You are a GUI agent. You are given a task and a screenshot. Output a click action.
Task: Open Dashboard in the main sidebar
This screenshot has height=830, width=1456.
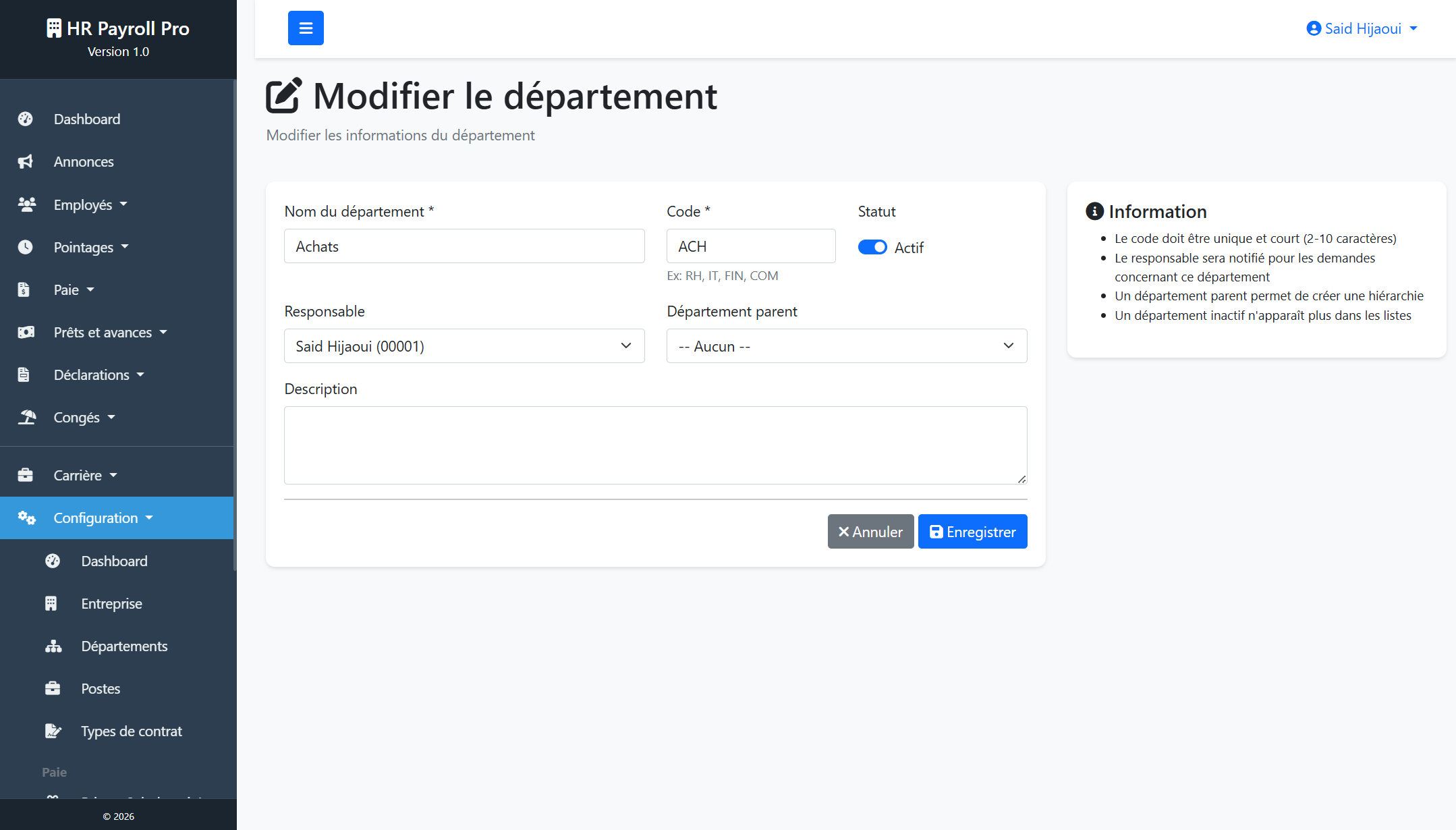117,119
